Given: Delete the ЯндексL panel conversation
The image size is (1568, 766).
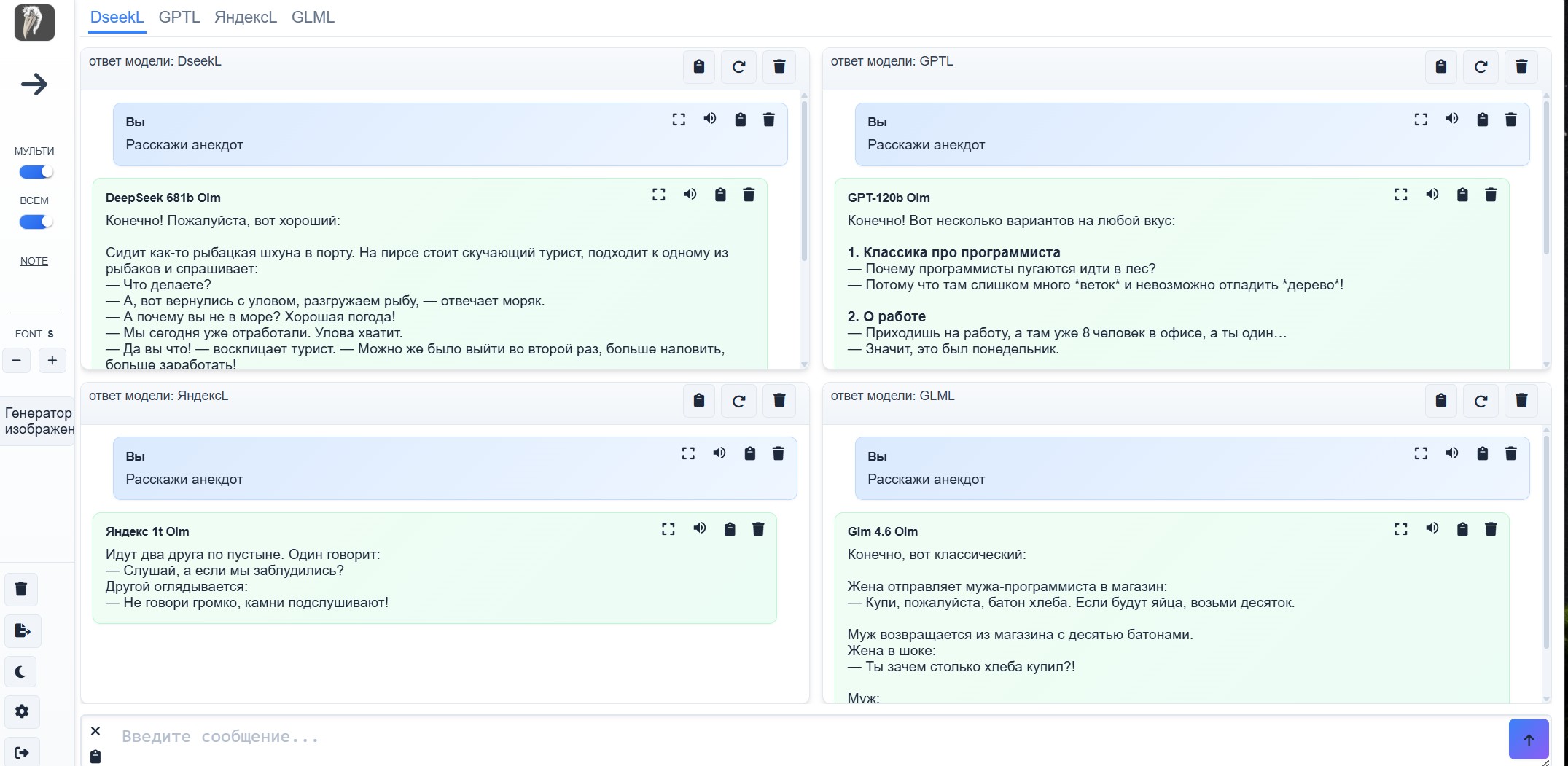Looking at the screenshot, I should point(779,401).
